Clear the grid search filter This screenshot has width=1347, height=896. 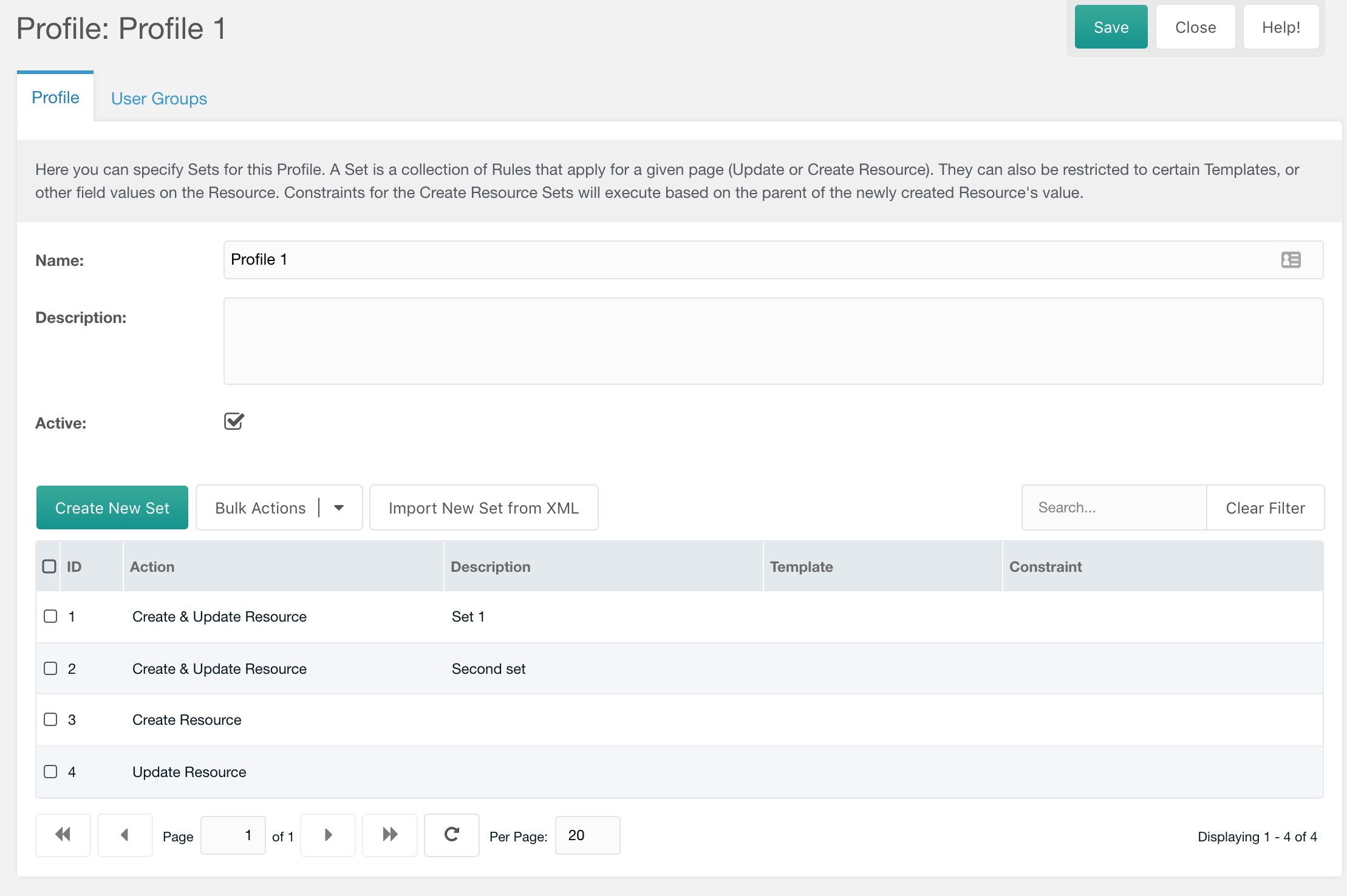click(1265, 507)
